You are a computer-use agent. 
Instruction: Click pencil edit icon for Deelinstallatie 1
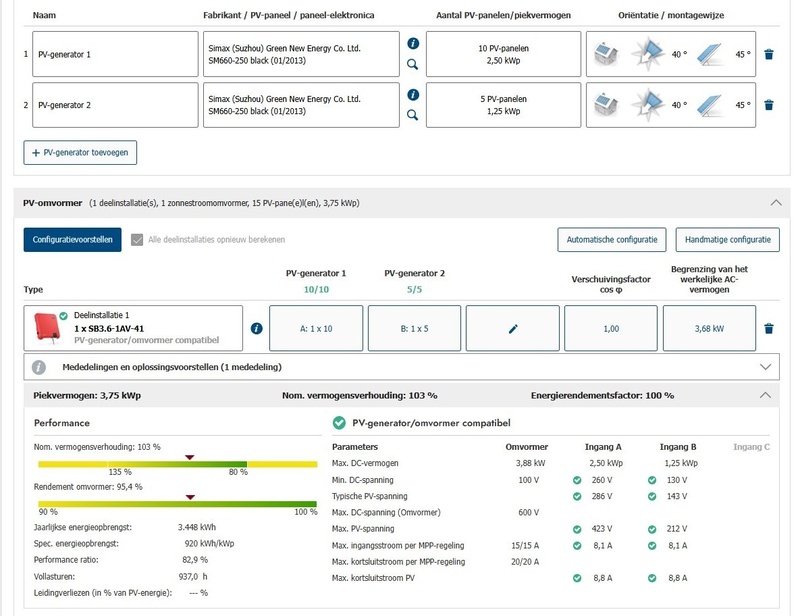tap(513, 328)
